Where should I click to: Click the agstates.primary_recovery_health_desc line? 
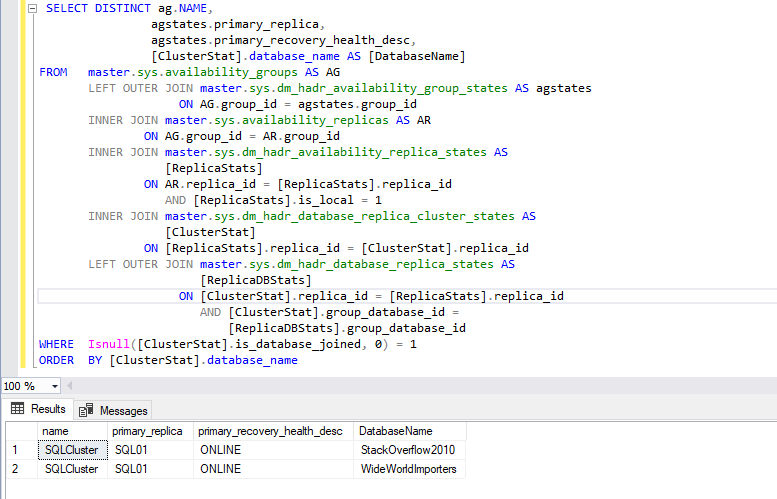point(283,40)
